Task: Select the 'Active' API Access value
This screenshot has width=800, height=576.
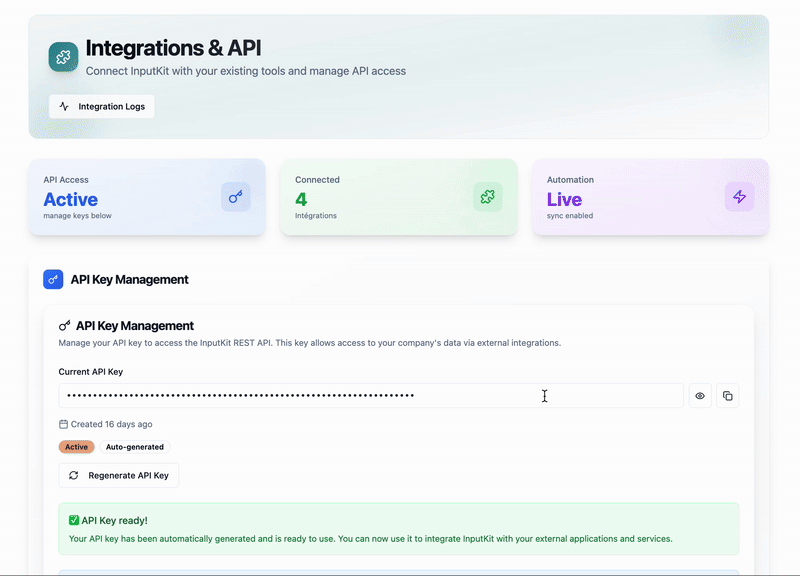Action: [70, 199]
